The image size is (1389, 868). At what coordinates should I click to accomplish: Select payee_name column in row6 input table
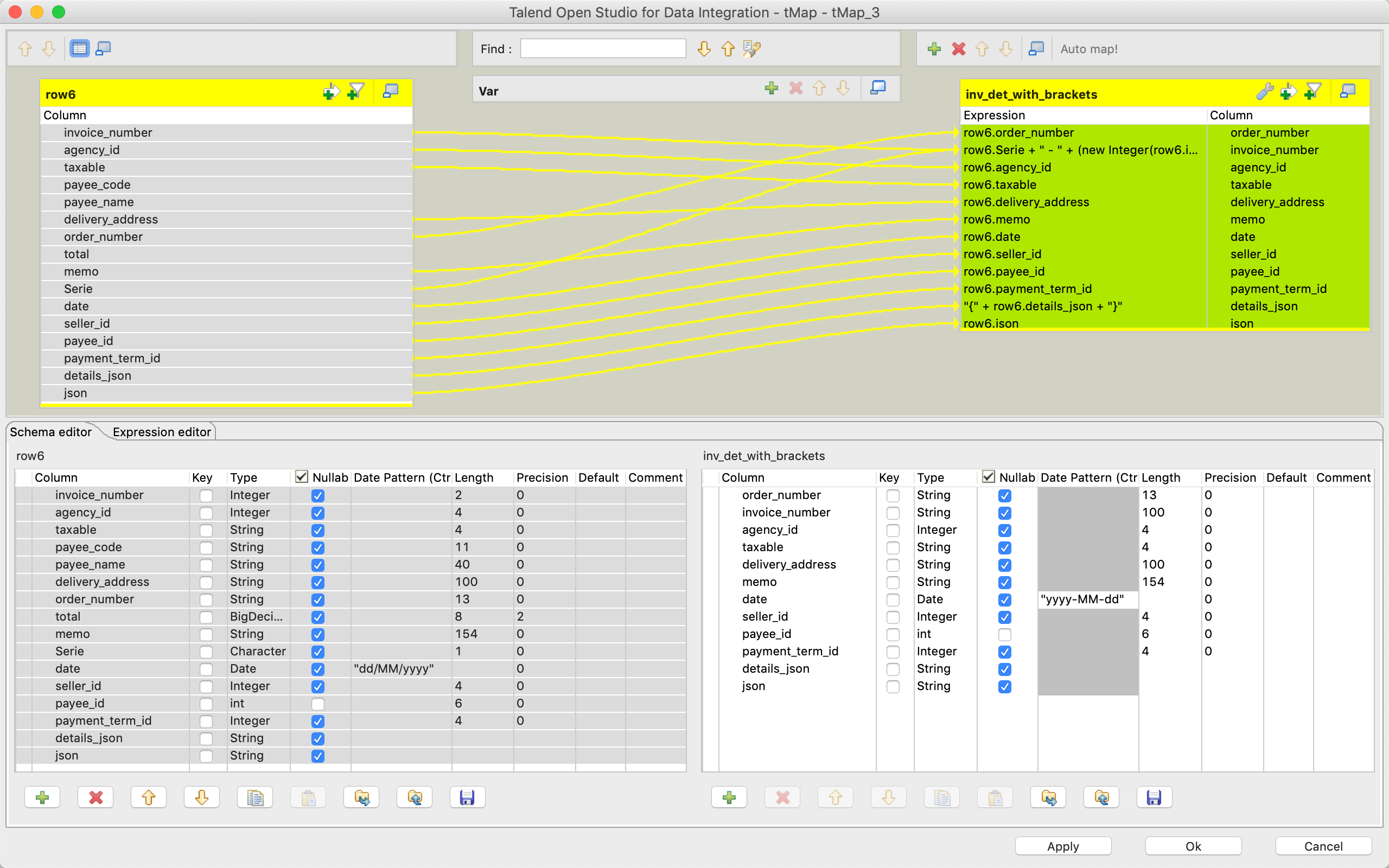227,202
